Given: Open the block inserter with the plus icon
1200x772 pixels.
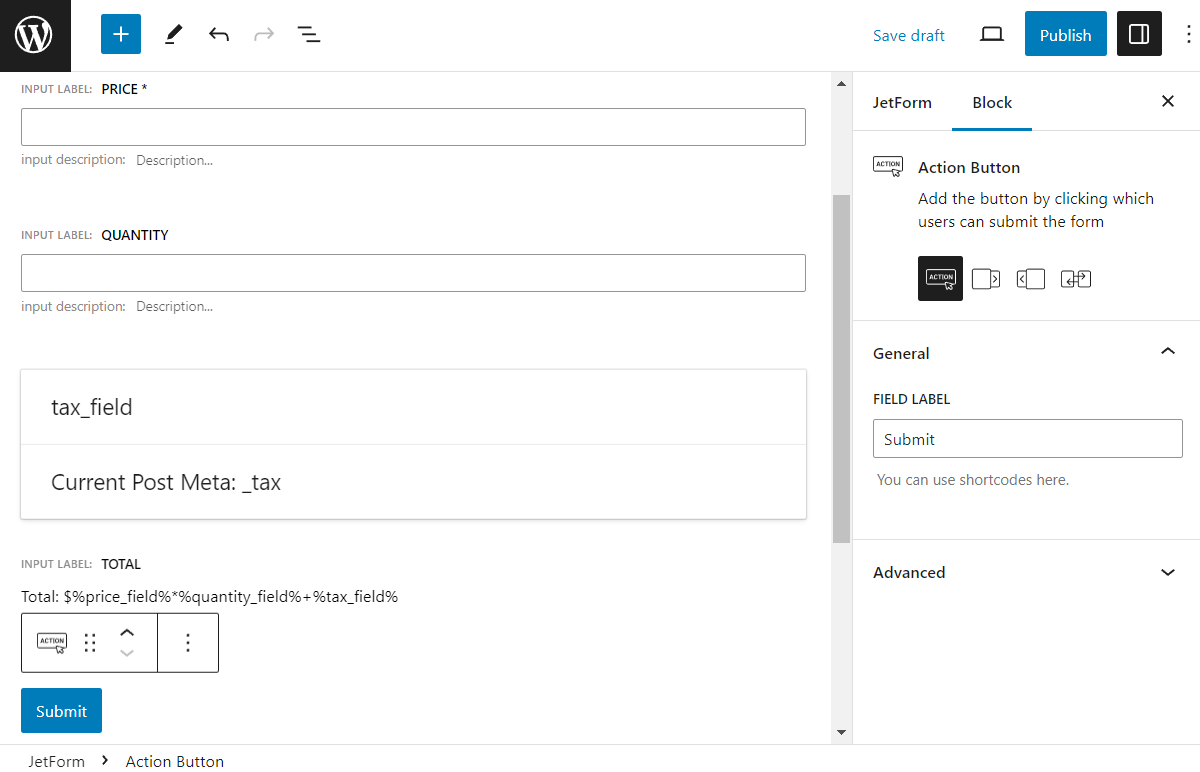Looking at the screenshot, I should tap(120, 34).
